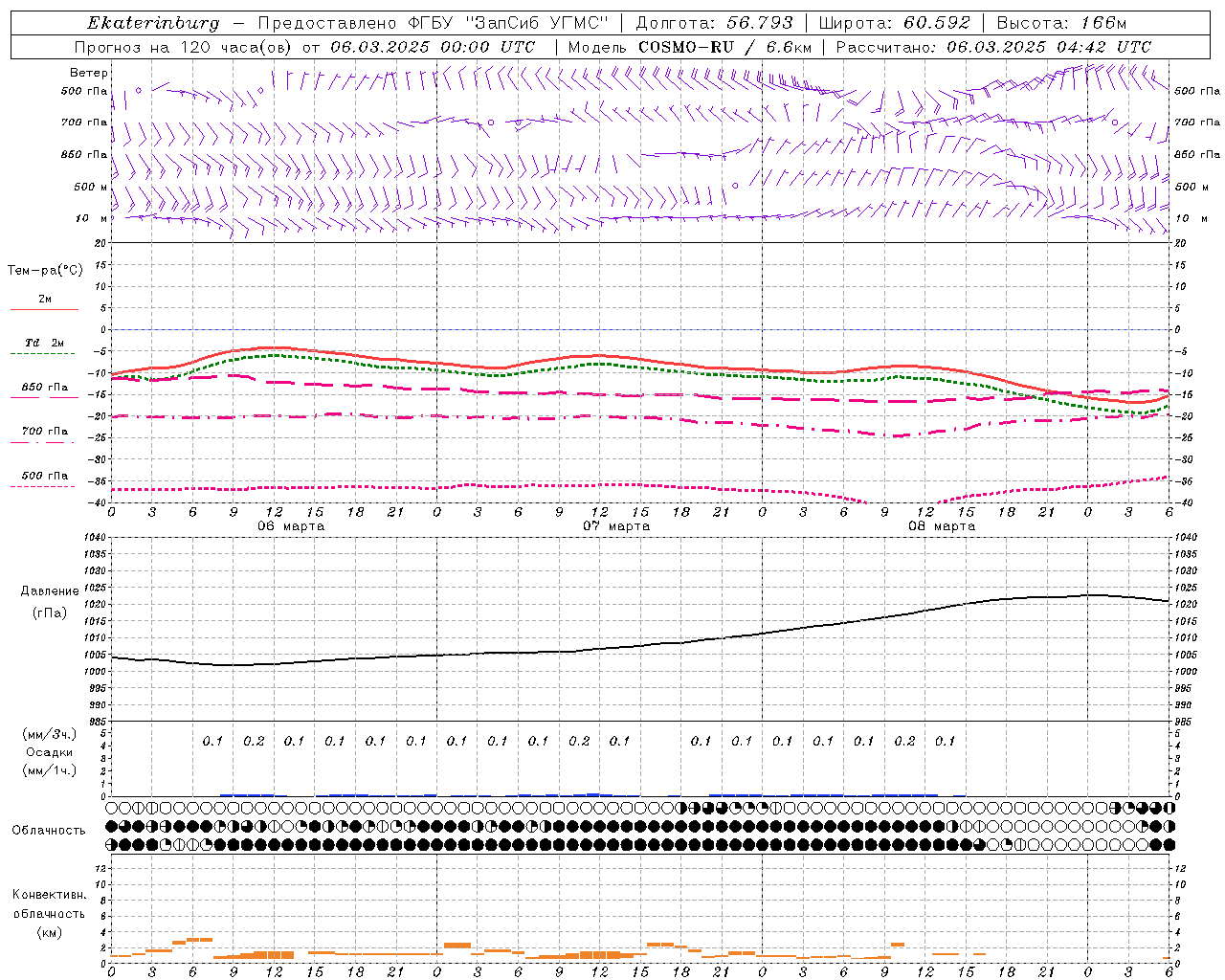
Task: Click the Конвективн. label of convective cloud panel
Action: pos(49,895)
